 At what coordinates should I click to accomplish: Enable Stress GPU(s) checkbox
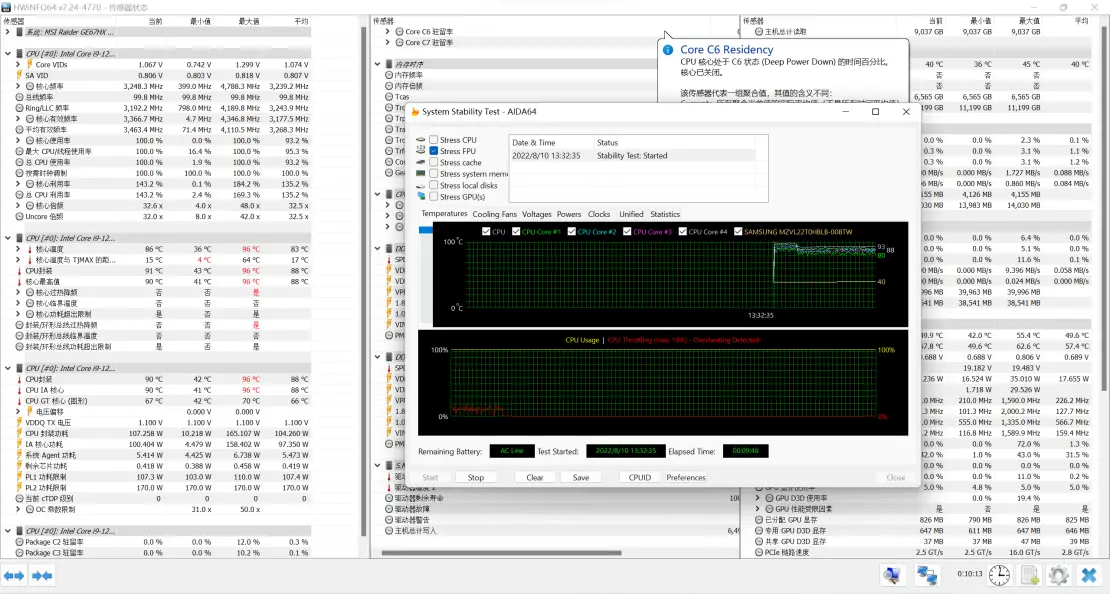pyautogui.click(x=434, y=197)
